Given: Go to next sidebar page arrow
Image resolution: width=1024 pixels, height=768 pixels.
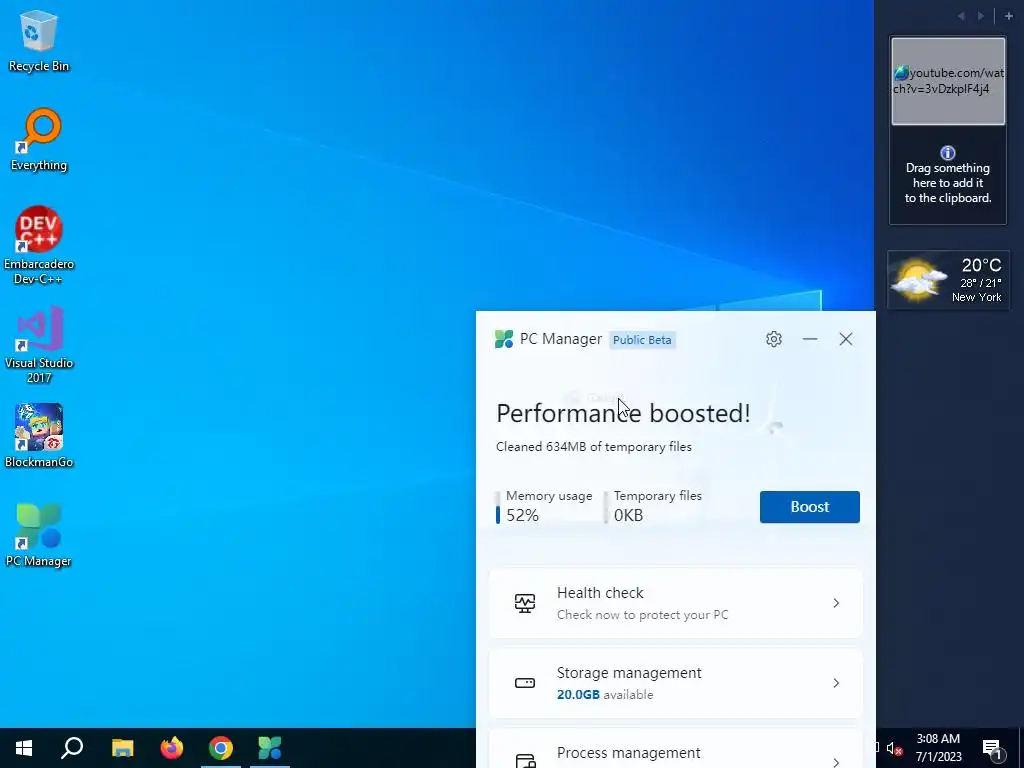Looking at the screenshot, I should pyautogui.click(x=981, y=16).
